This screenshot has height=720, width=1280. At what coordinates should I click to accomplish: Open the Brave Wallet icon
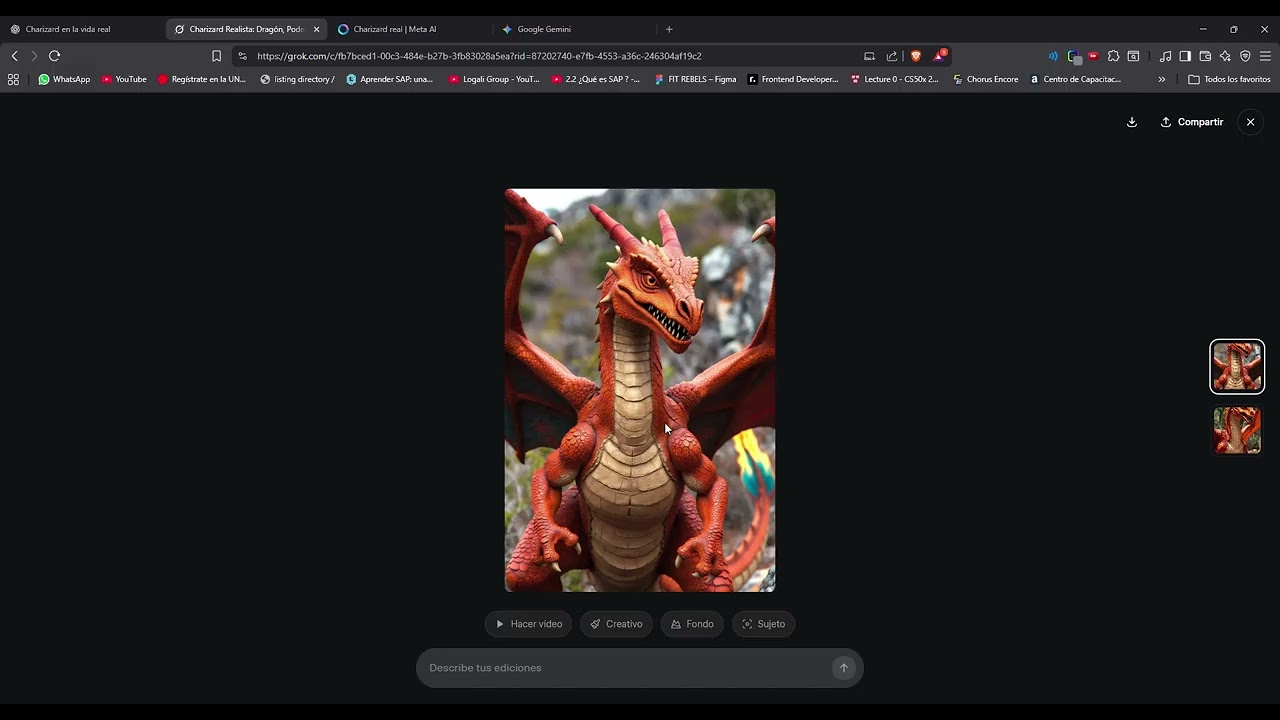(x=1205, y=56)
